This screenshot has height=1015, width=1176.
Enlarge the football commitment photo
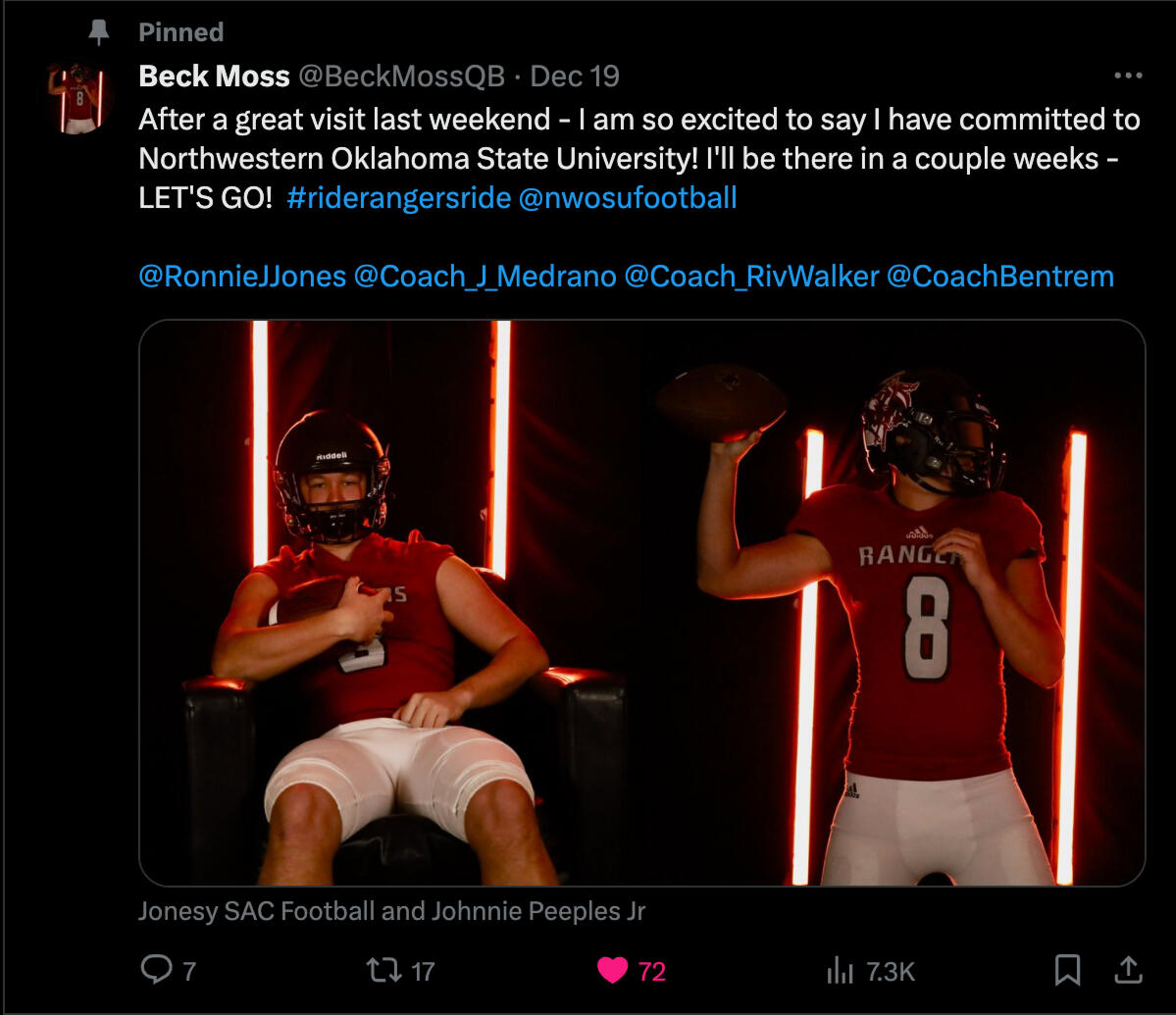pos(641,603)
